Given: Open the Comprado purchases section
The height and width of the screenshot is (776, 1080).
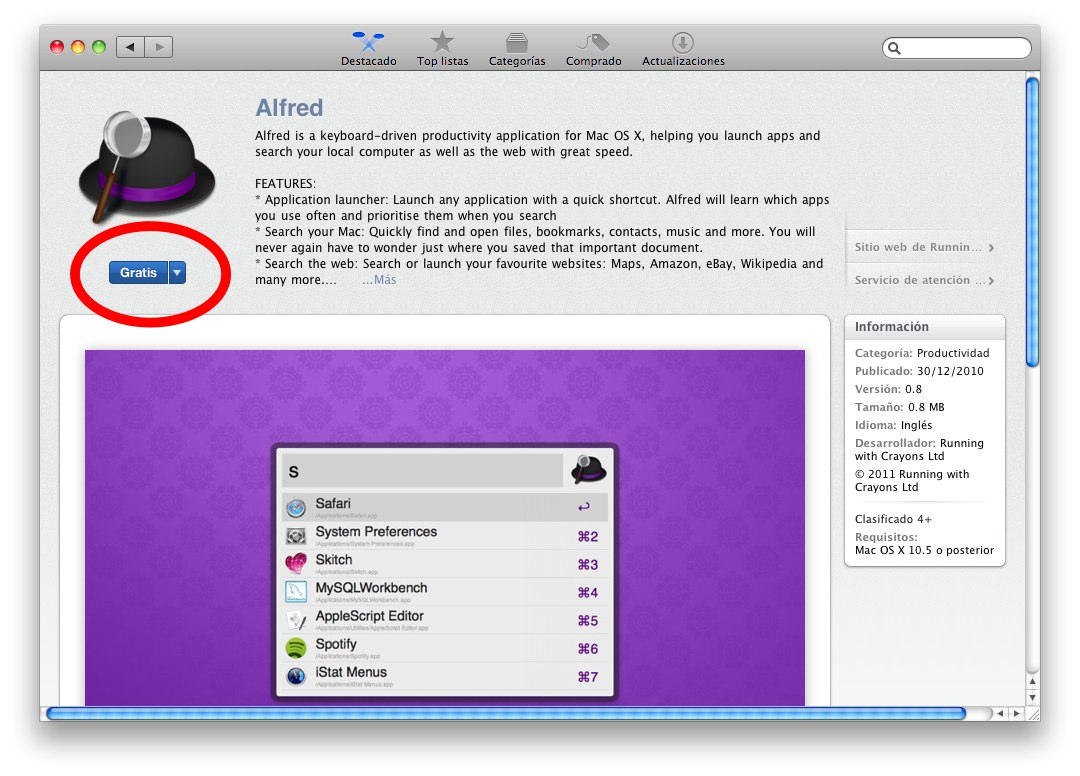Looking at the screenshot, I should (593, 48).
